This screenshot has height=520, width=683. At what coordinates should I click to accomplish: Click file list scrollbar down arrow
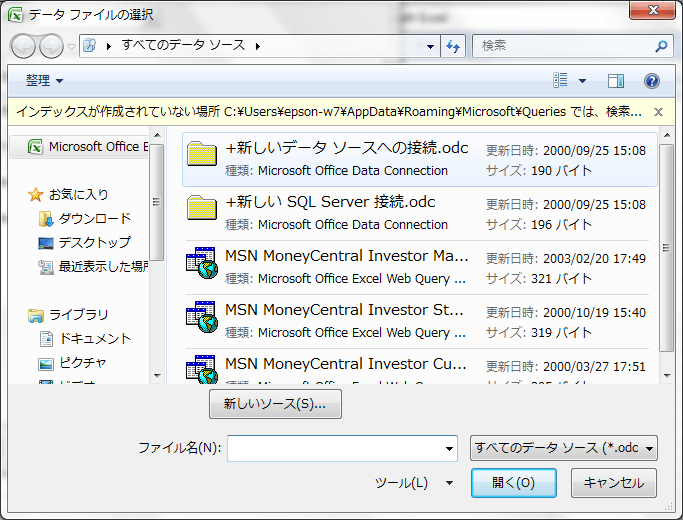pos(667,375)
